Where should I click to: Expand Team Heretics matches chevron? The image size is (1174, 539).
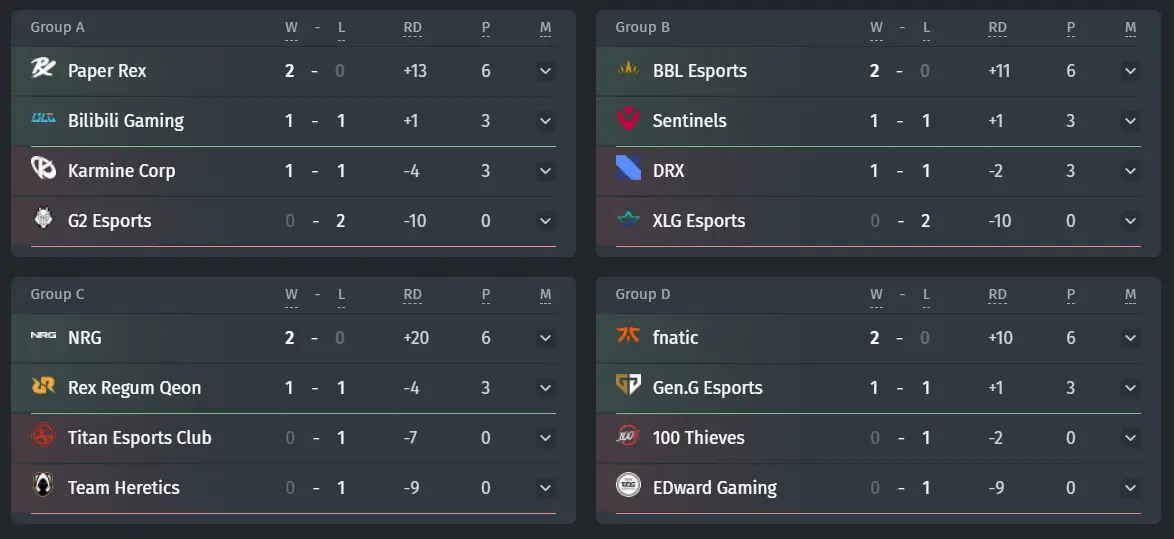coord(545,488)
